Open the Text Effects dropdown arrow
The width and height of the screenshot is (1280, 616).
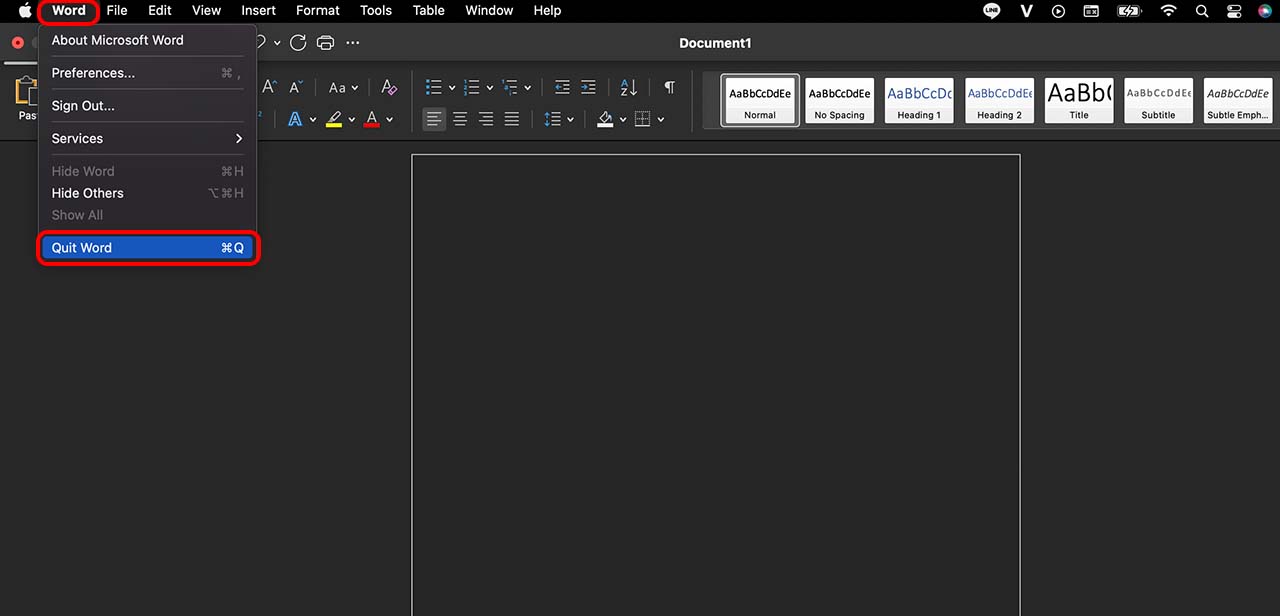(313, 119)
